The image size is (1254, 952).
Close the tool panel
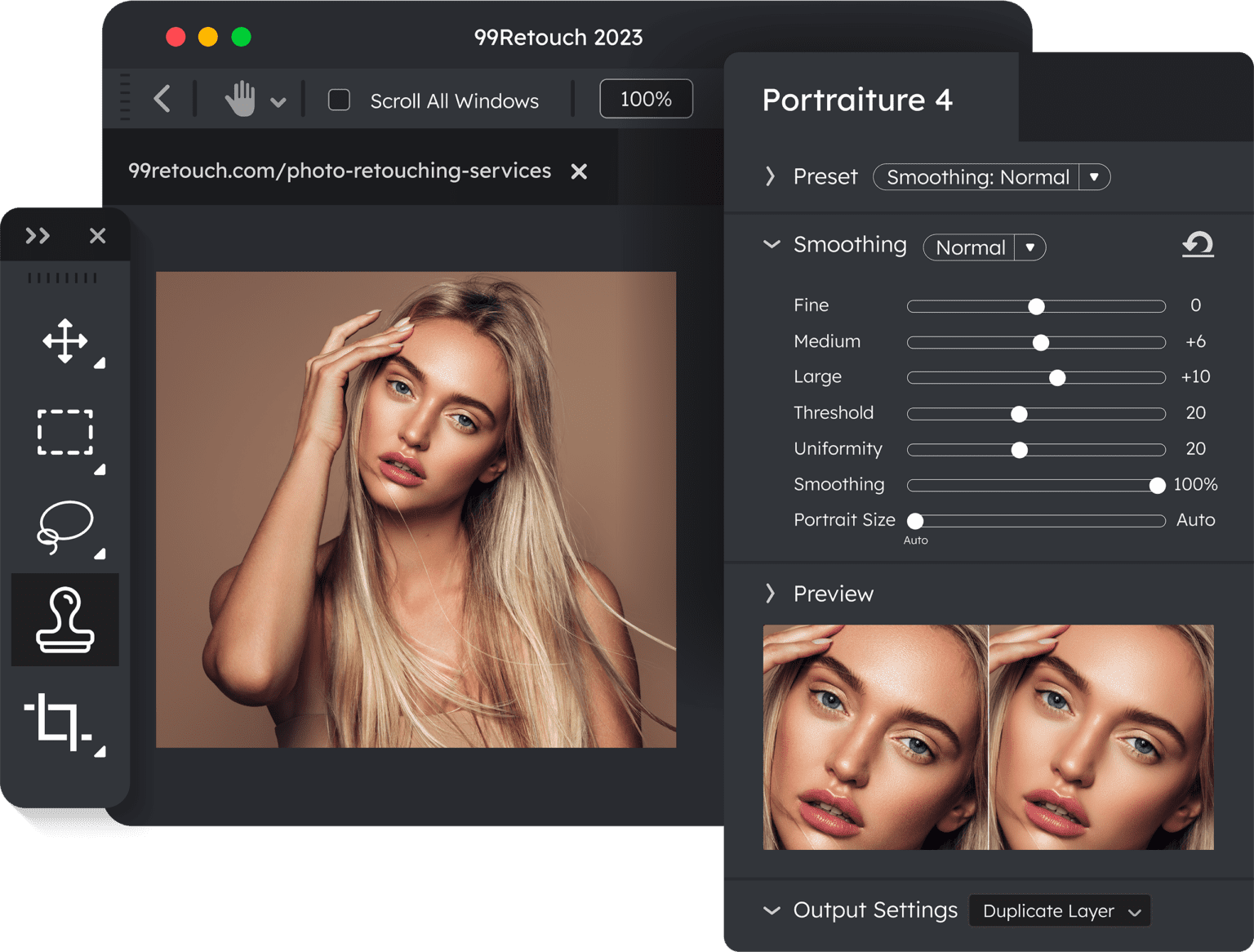(x=98, y=236)
